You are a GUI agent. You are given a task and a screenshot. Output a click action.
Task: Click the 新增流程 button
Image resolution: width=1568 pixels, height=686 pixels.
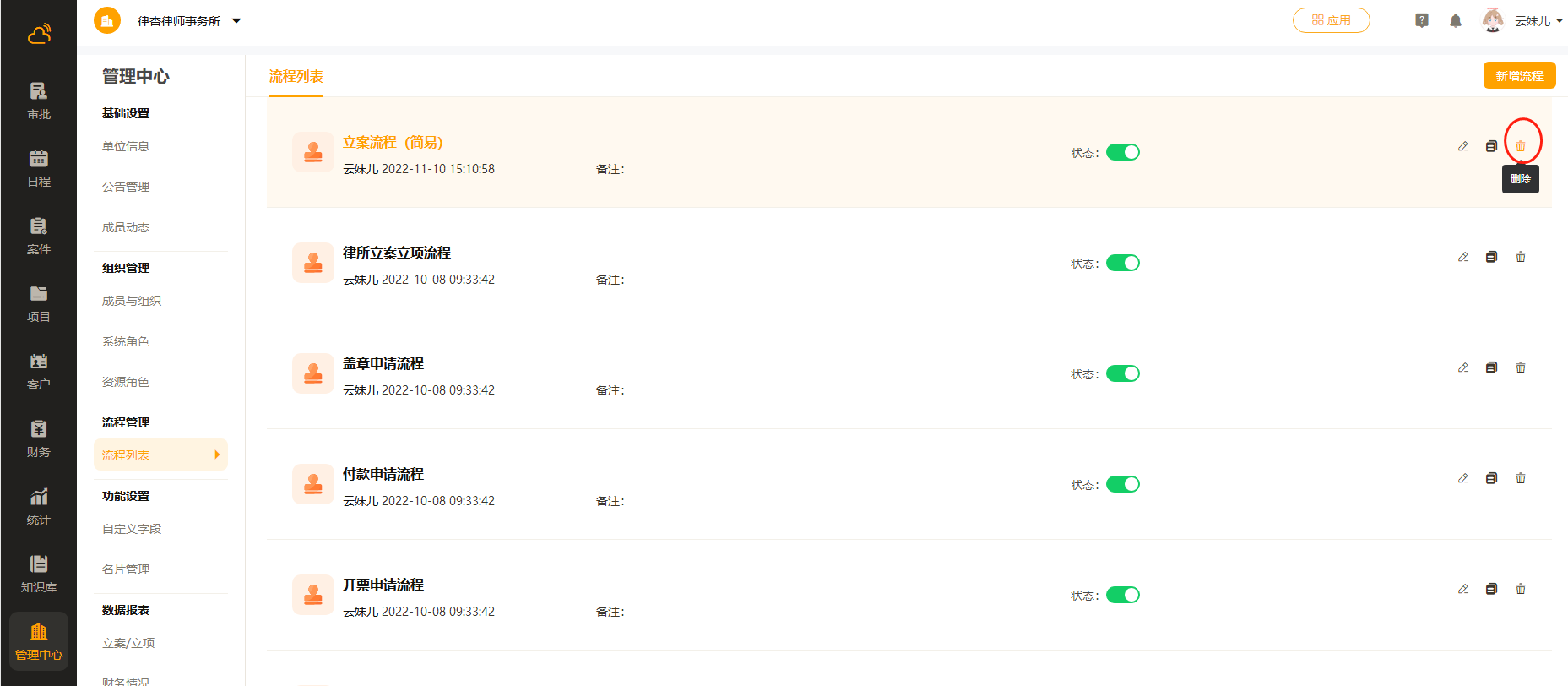[x=1518, y=76]
